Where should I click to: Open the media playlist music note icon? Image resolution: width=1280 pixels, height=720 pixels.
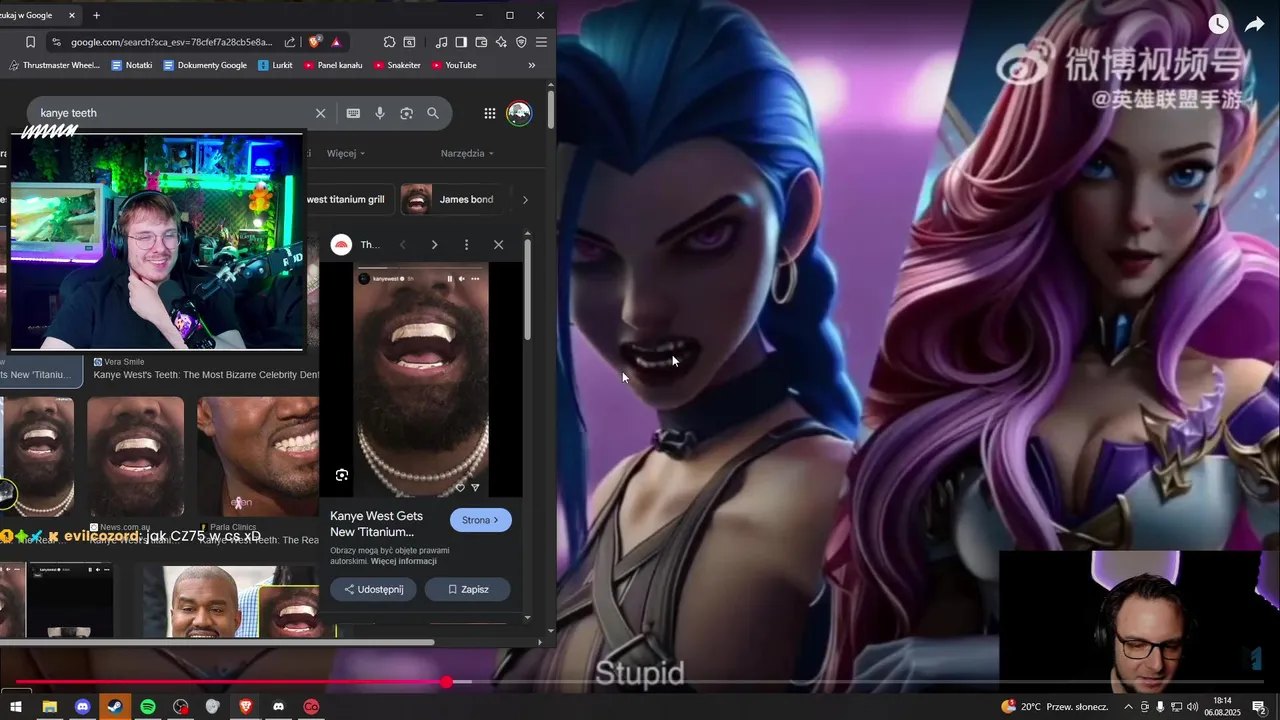pos(441,42)
